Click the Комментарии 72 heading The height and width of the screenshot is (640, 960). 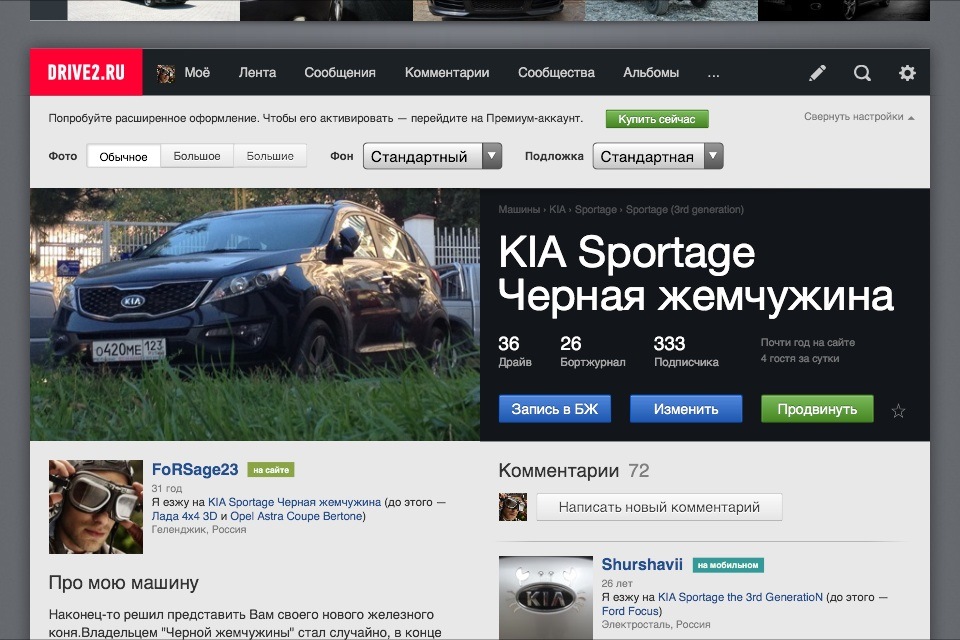coord(574,470)
